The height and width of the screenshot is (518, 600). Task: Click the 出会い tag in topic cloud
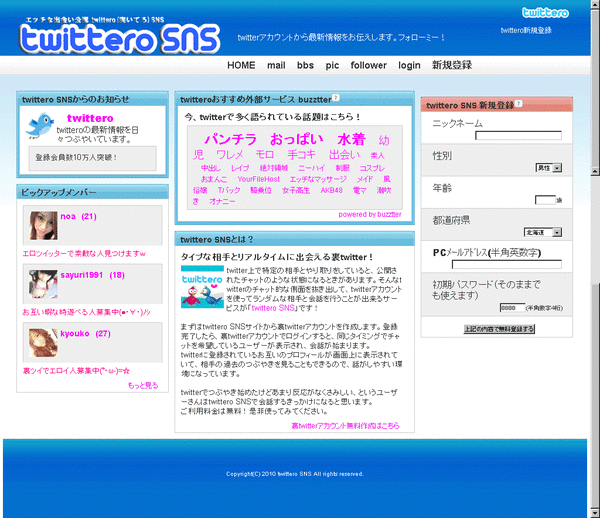[344, 155]
